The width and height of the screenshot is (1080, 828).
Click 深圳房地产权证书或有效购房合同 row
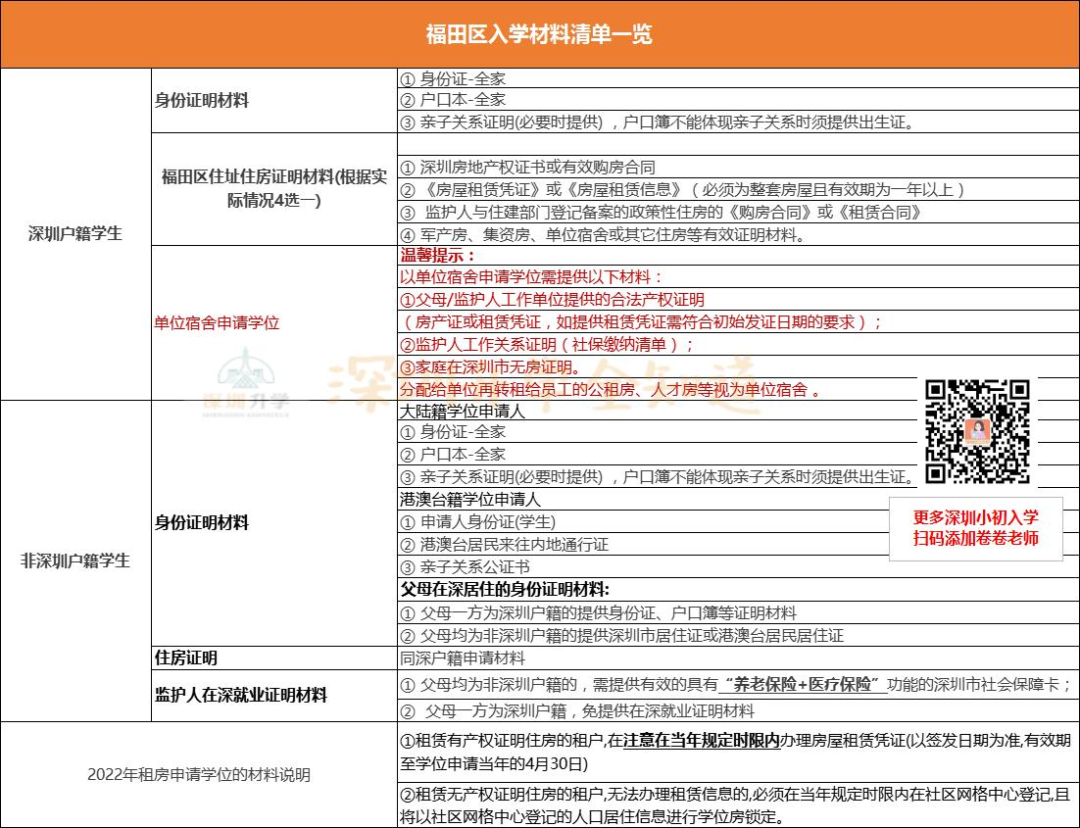[738, 167]
